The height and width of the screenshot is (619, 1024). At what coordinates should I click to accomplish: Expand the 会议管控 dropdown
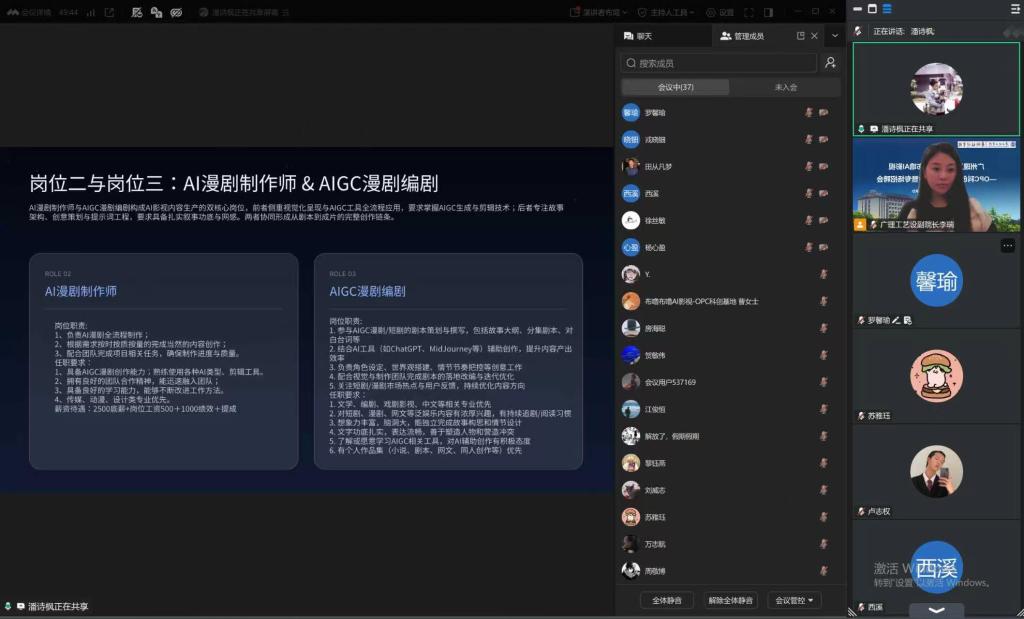coord(794,600)
